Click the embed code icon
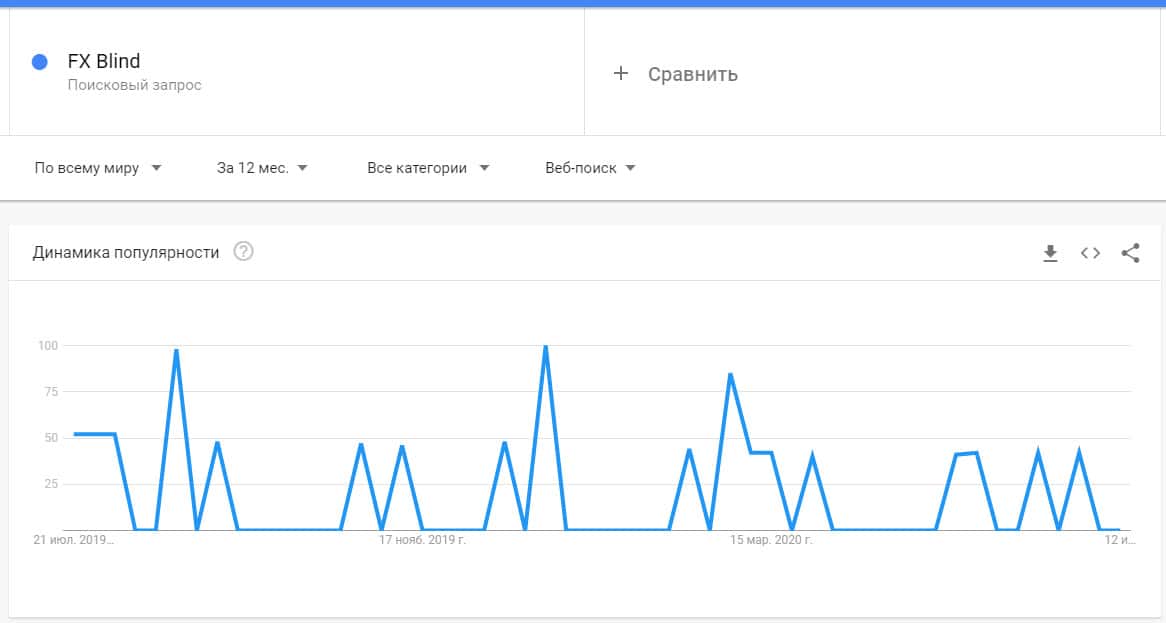This screenshot has height=623, width=1166. point(1090,253)
